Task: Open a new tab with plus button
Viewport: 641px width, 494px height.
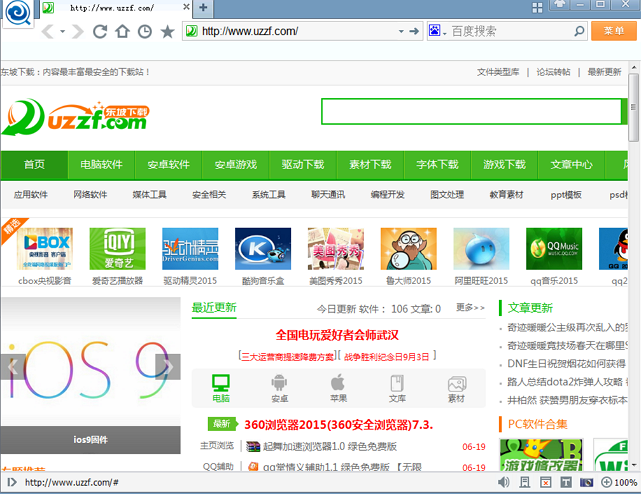Action: (x=203, y=7)
